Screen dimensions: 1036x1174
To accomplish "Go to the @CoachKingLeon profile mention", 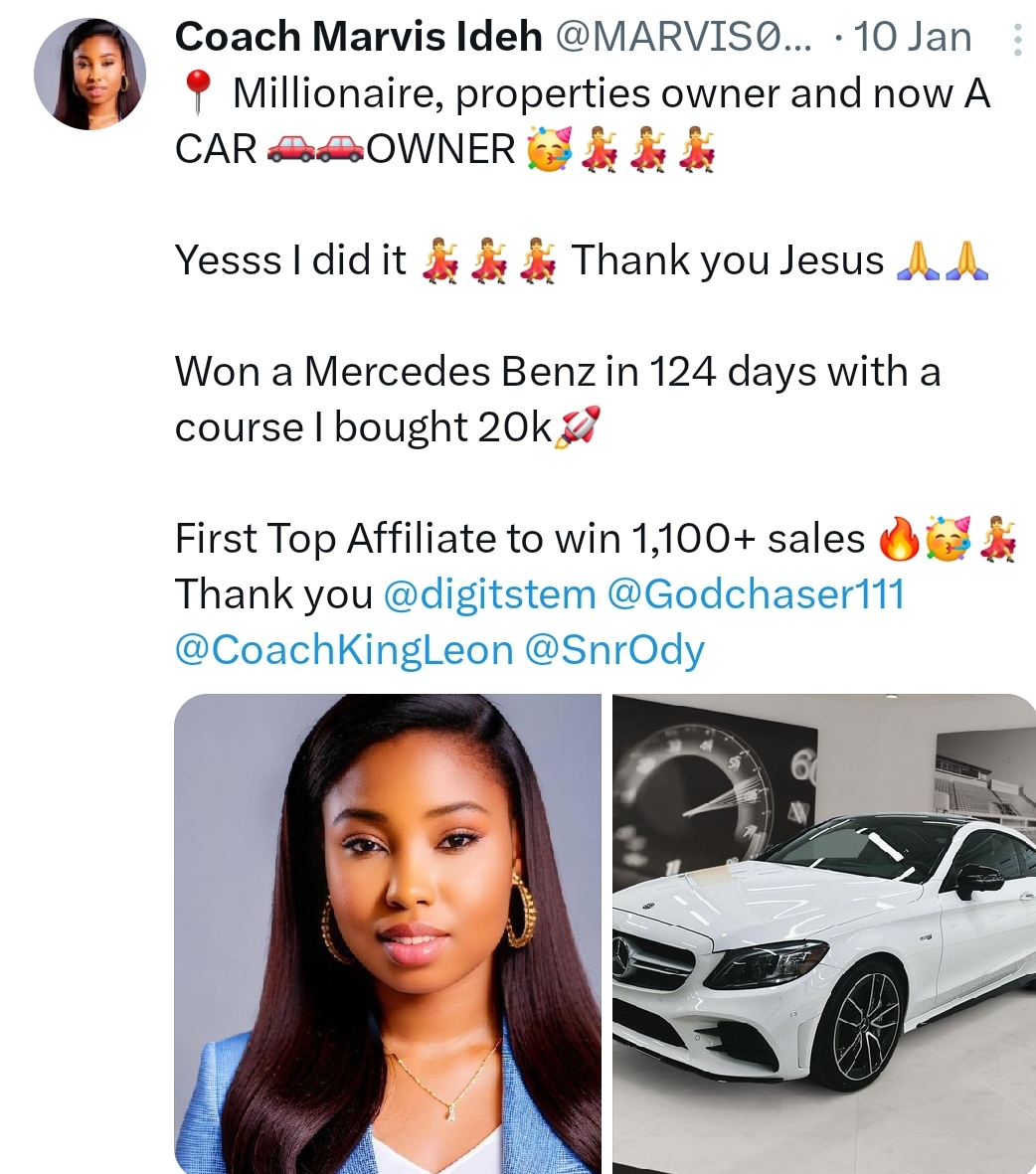I will pyautogui.click(x=343, y=650).
